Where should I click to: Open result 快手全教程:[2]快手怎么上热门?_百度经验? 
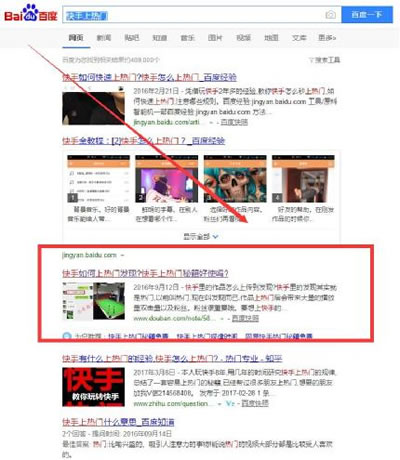click(x=144, y=141)
